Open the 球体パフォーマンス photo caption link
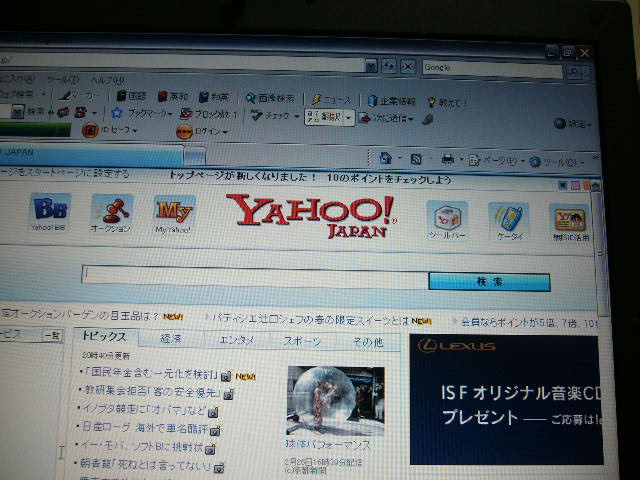 tap(328, 444)
